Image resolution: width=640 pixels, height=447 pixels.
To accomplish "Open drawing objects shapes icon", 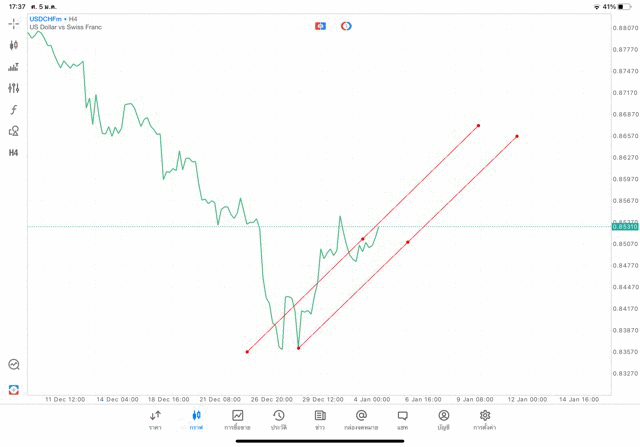I will coord(14,131).
